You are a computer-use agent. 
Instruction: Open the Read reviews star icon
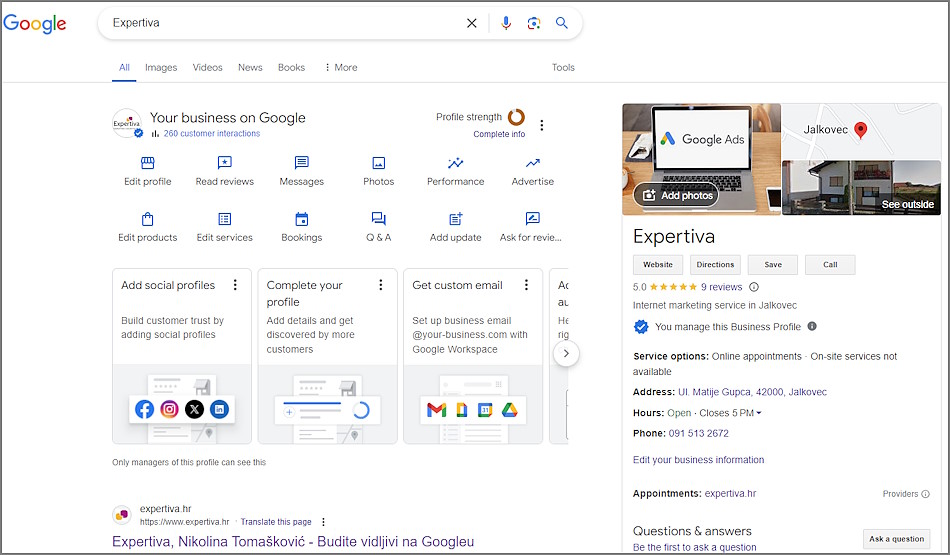[224, 163]
